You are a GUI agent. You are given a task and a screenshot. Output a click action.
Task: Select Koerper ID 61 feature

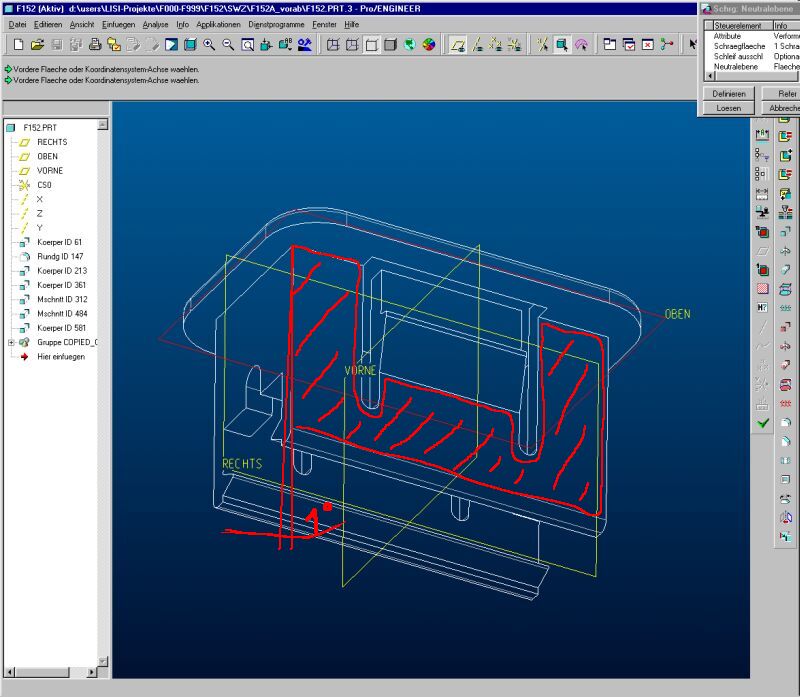[x=59, y=242]
